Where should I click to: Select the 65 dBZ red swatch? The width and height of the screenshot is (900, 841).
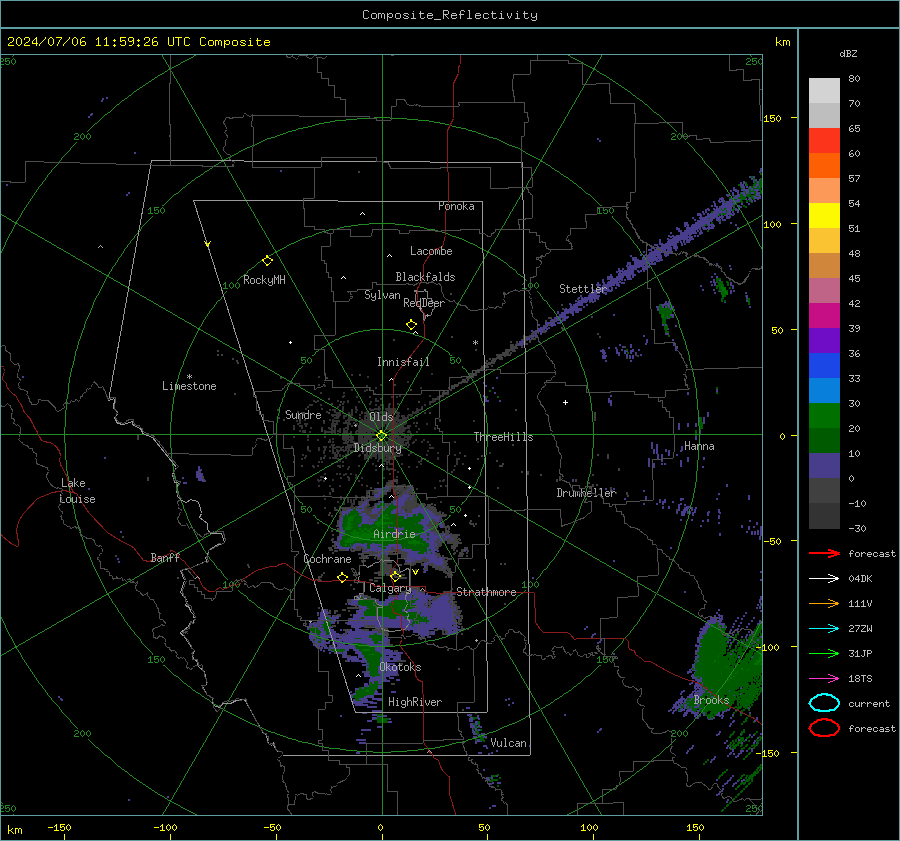824,140
